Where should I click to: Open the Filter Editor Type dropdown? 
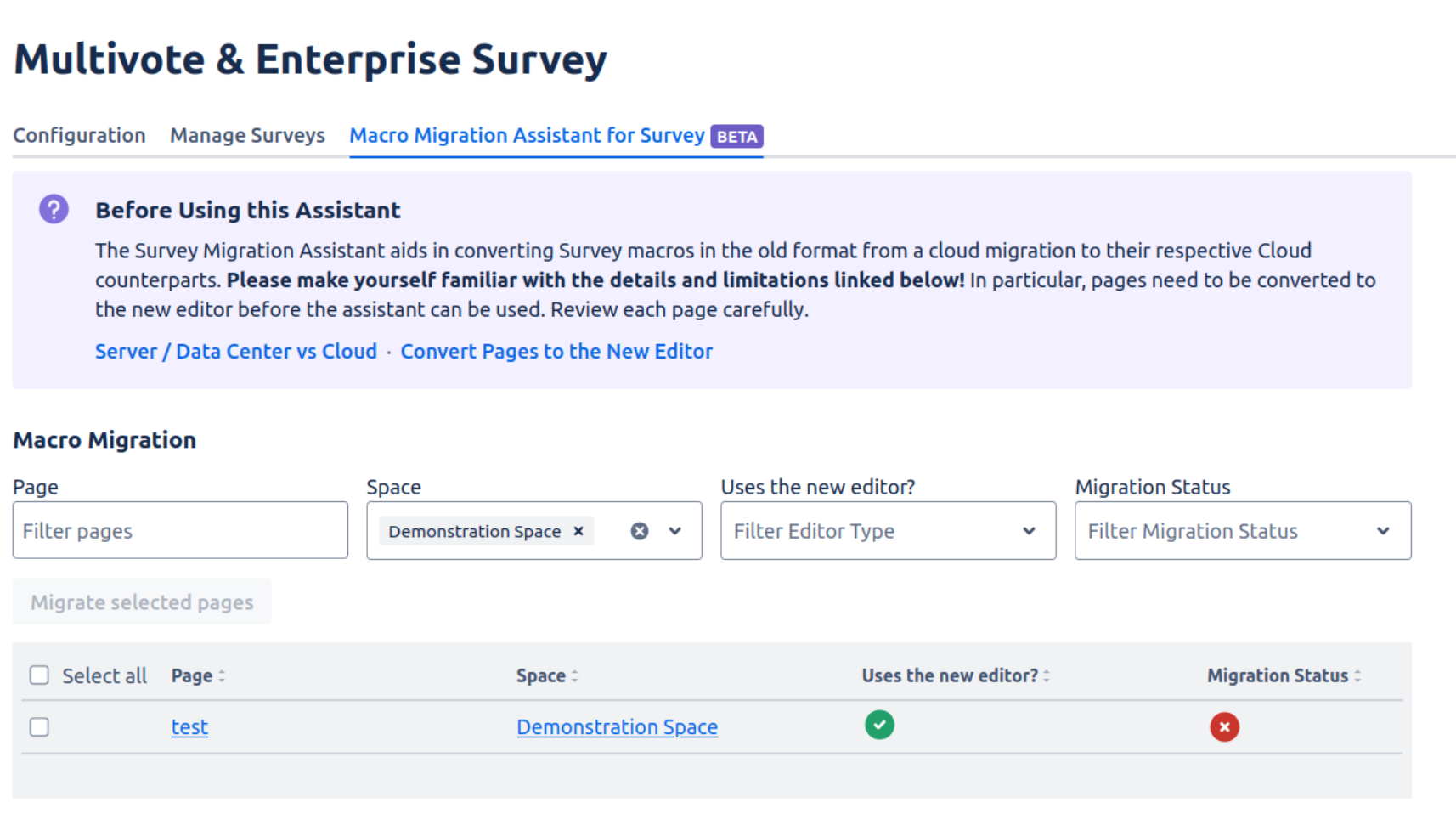tap(888, 531)
